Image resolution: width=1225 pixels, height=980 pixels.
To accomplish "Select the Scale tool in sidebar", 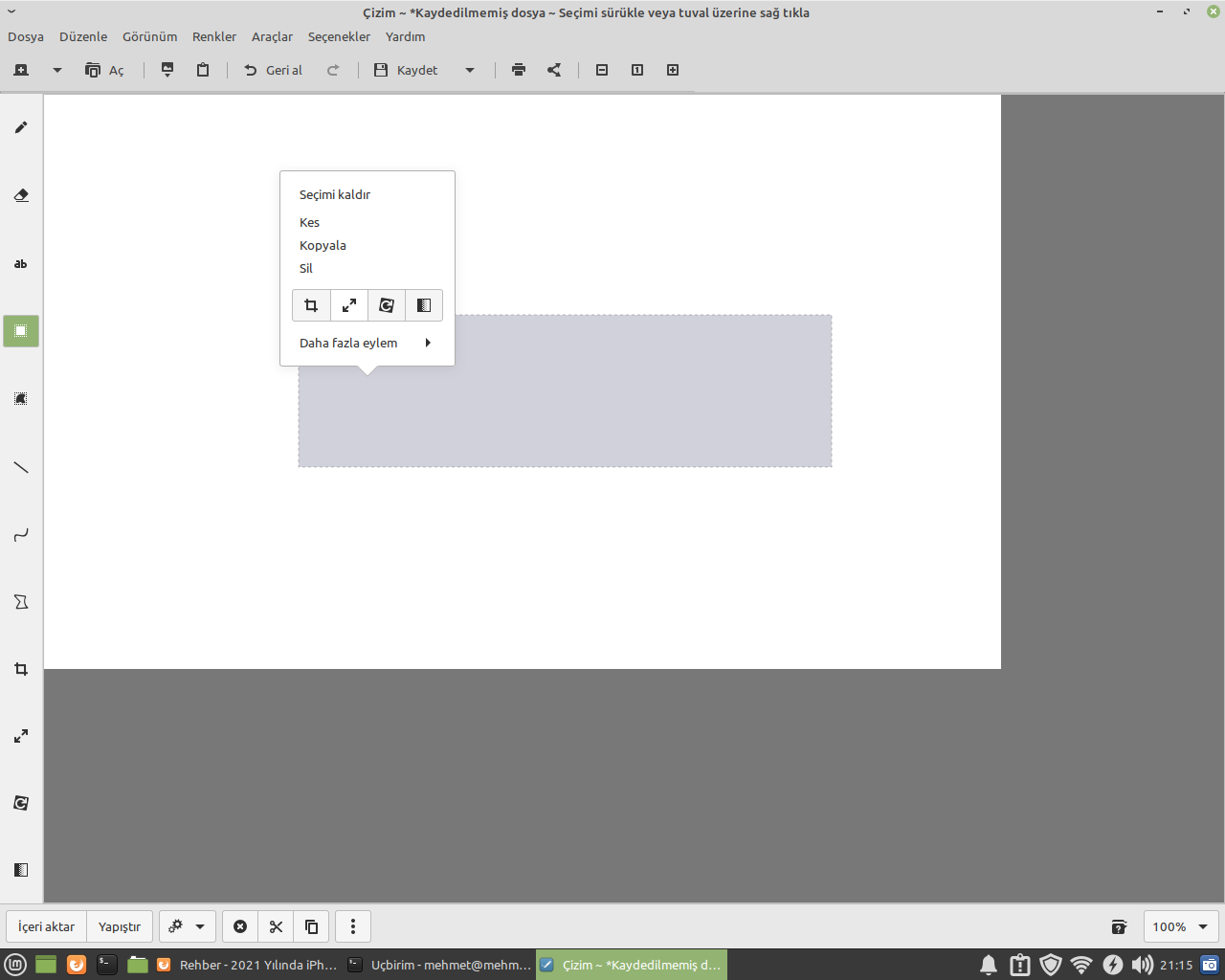I will click(x=21, y=736).
